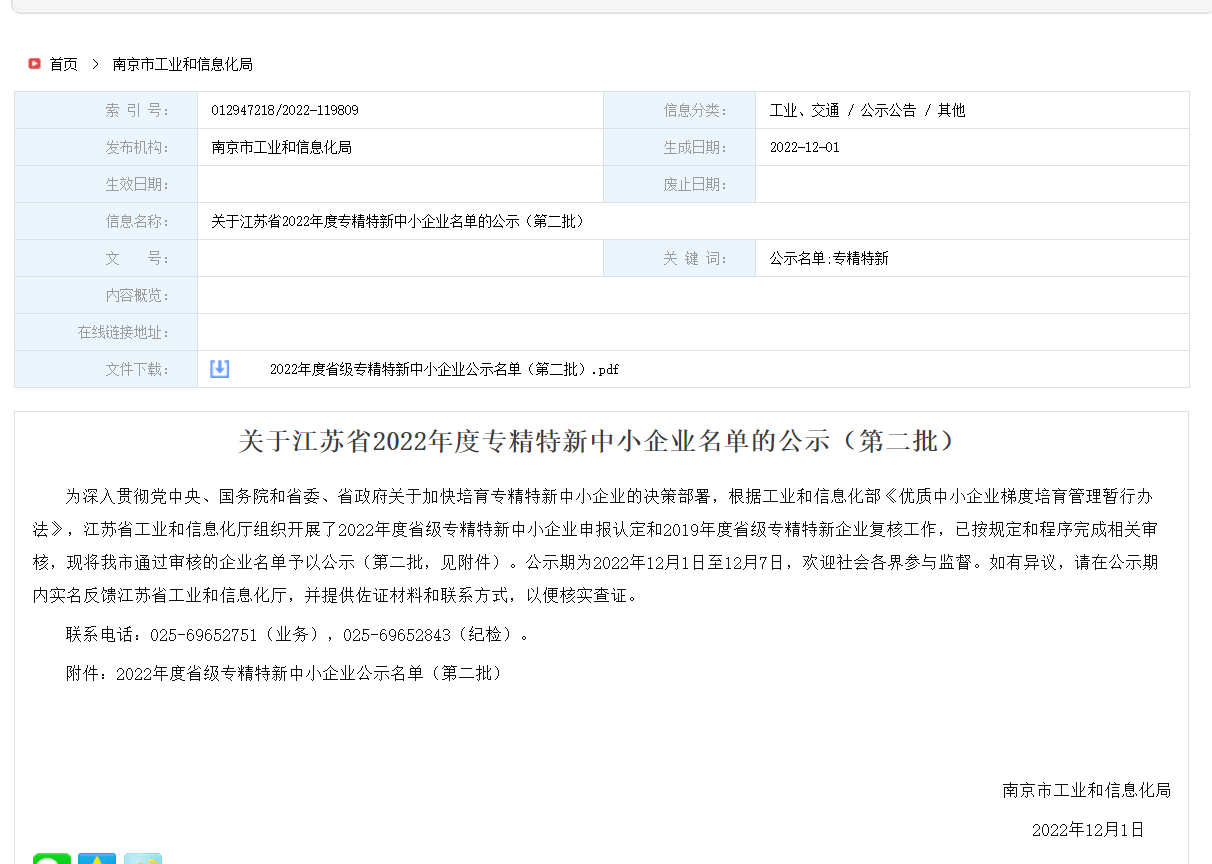Click the red home breadcrumb icon
Viewport: 1212px width, 864px height.
tap(34, 64)
